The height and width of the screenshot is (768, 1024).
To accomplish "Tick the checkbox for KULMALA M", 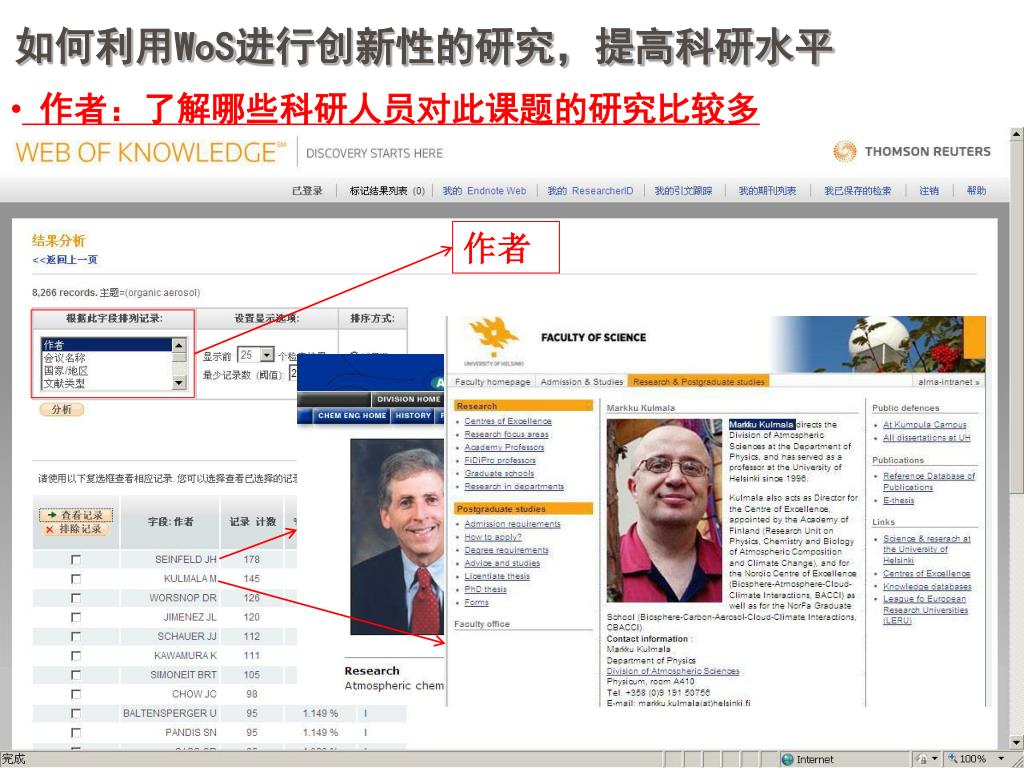I will 76,579.
